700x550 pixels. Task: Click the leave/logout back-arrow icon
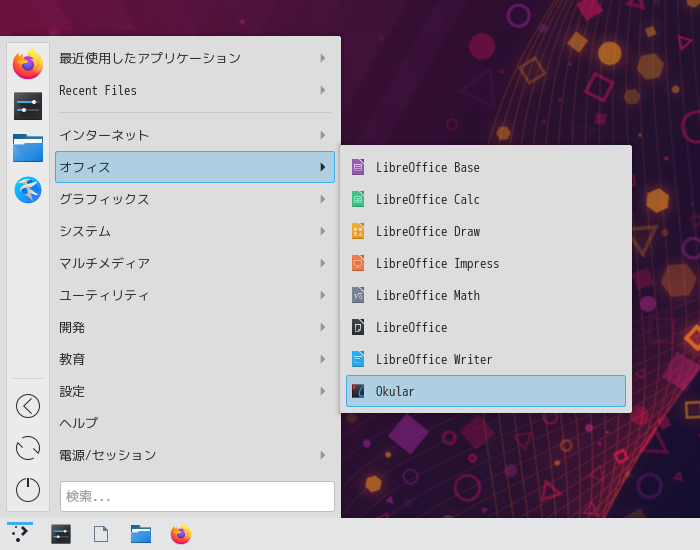[28, 406]
